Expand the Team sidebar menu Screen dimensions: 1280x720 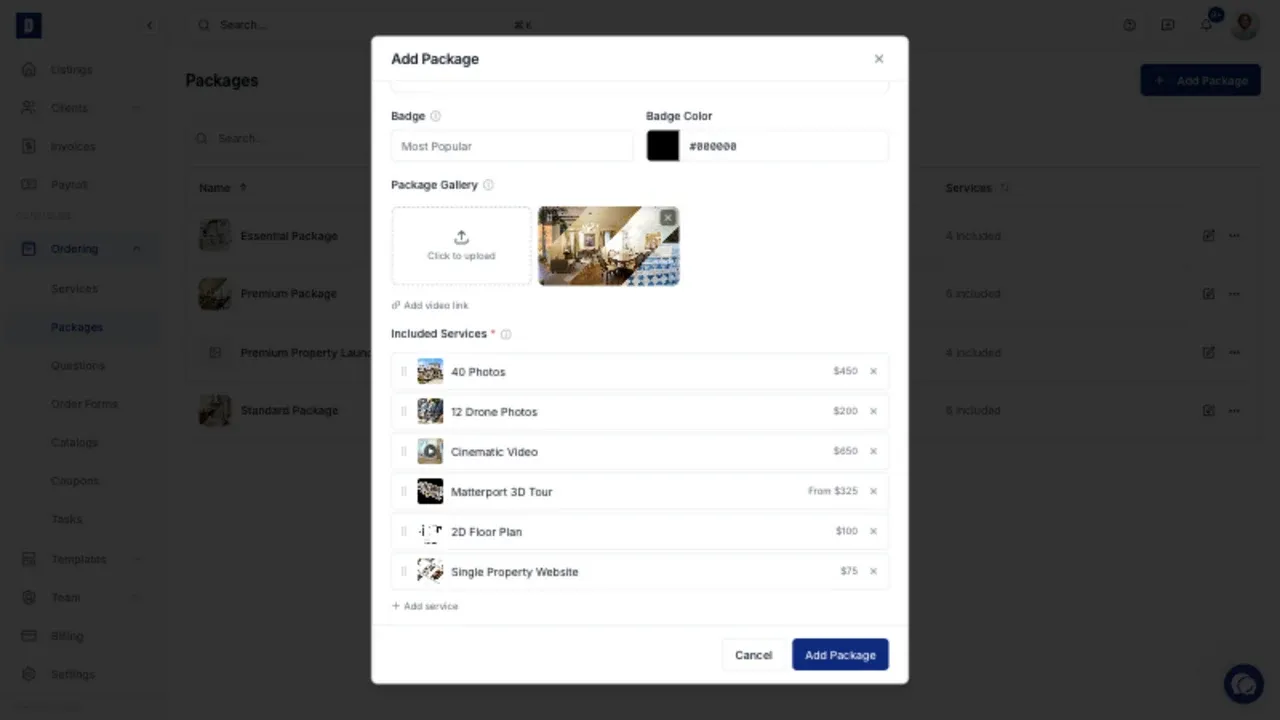point(83,598)
